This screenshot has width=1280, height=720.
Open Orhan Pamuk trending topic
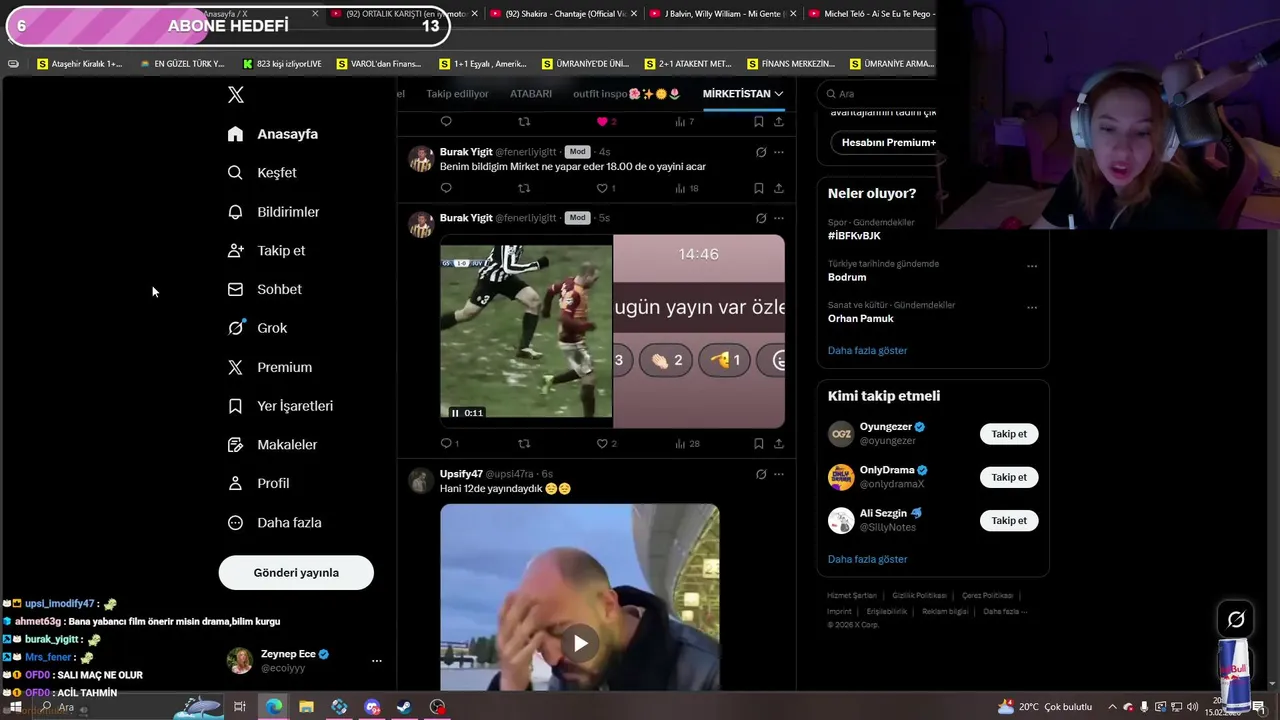pyautogui.click(x=861, y=319)
